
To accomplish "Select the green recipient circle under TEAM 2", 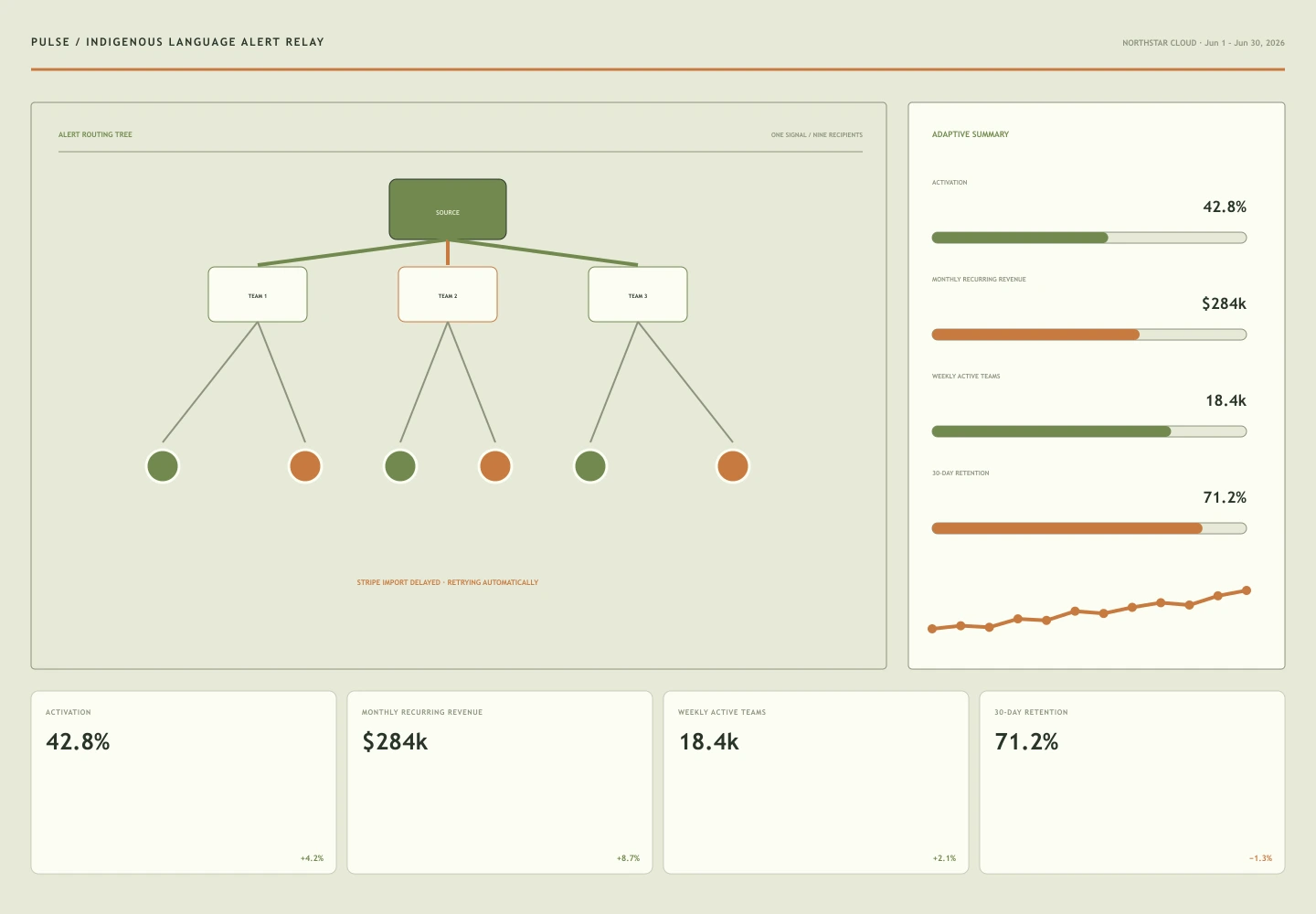I will tap(400, 466).
